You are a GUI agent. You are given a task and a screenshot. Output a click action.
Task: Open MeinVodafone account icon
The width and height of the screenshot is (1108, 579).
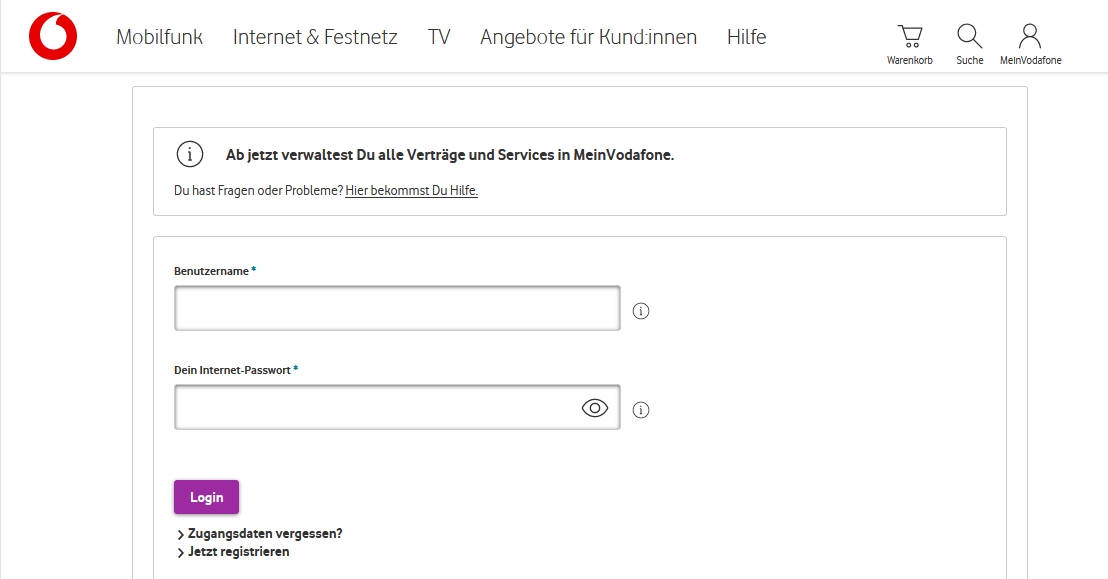(x=1029, y=35)
